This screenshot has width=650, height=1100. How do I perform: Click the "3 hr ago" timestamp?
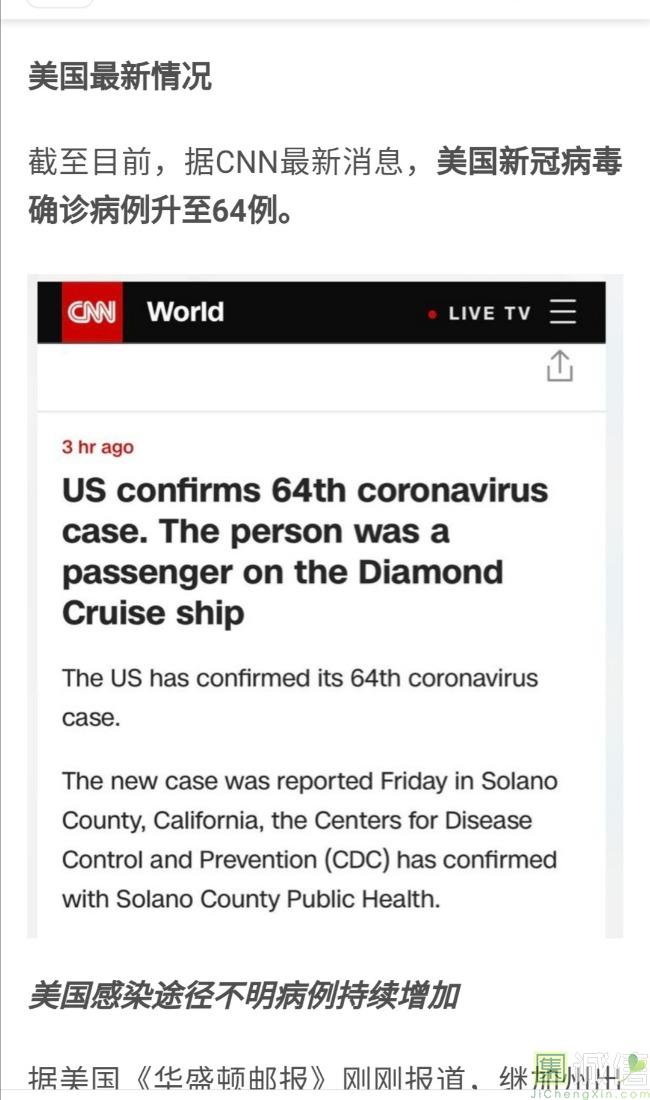coord(97,447)
